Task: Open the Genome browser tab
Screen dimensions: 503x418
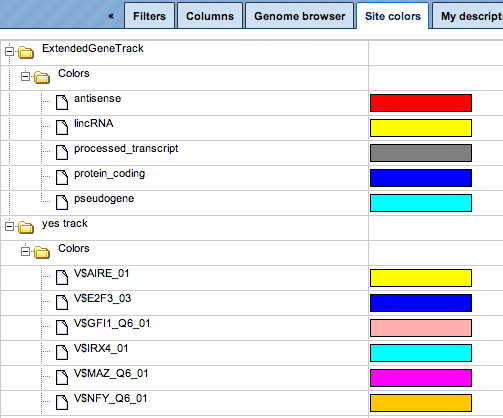Action: click(x=299, y=16)
